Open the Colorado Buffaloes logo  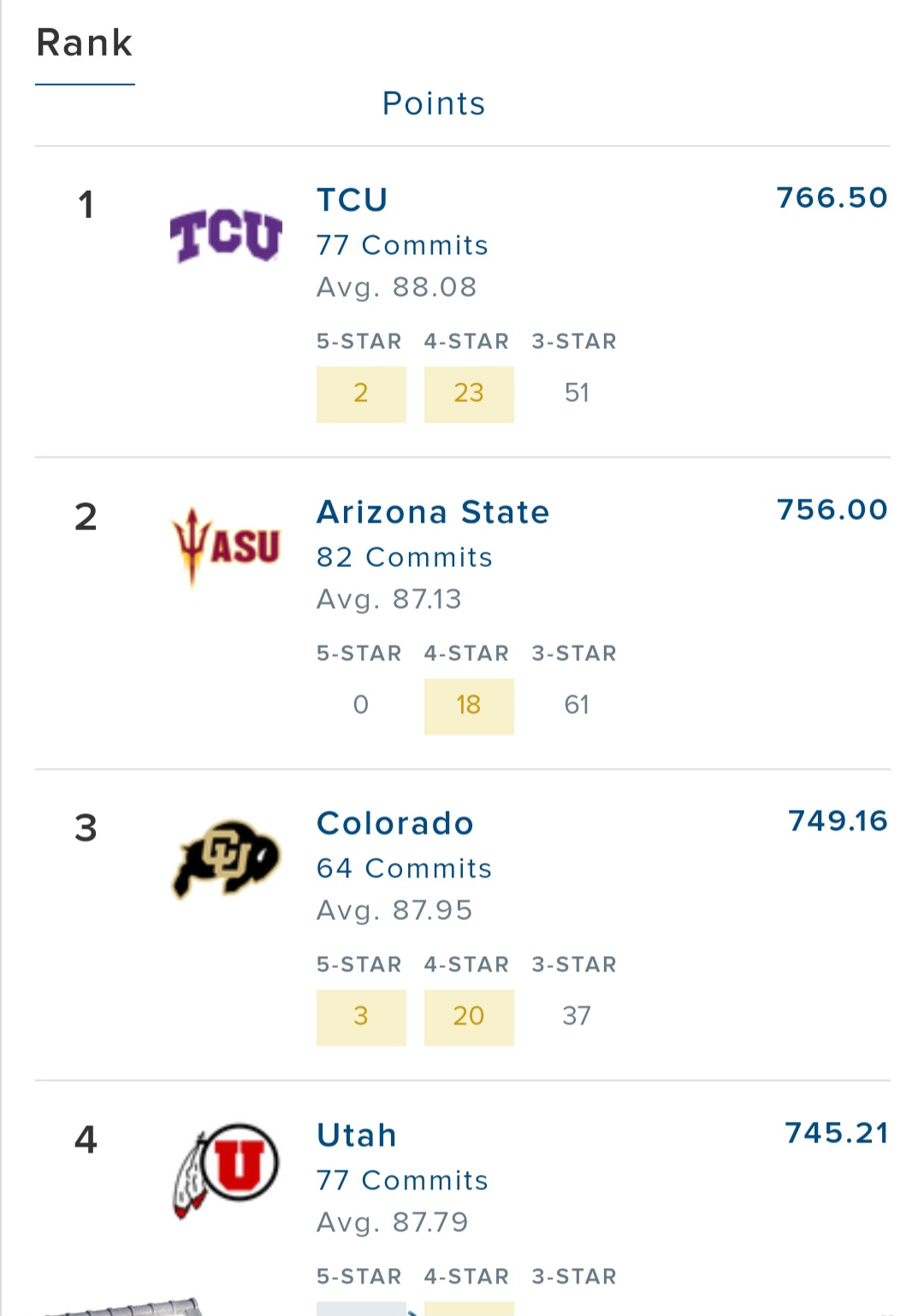tap(226, 858)
